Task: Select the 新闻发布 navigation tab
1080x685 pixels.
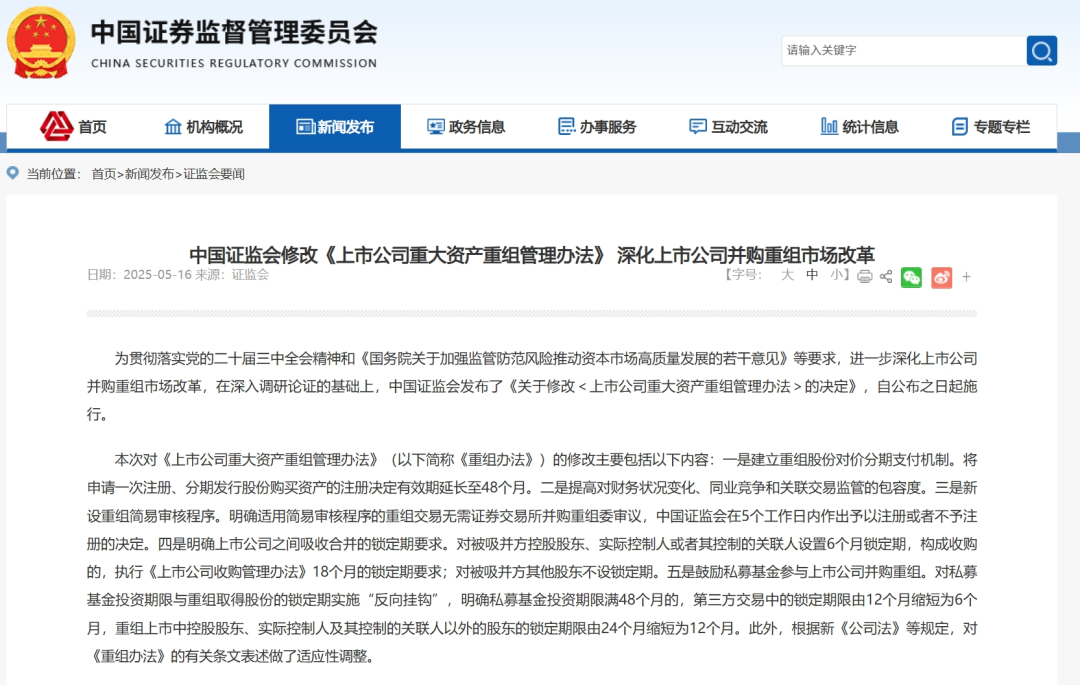Action: point(335,127)
